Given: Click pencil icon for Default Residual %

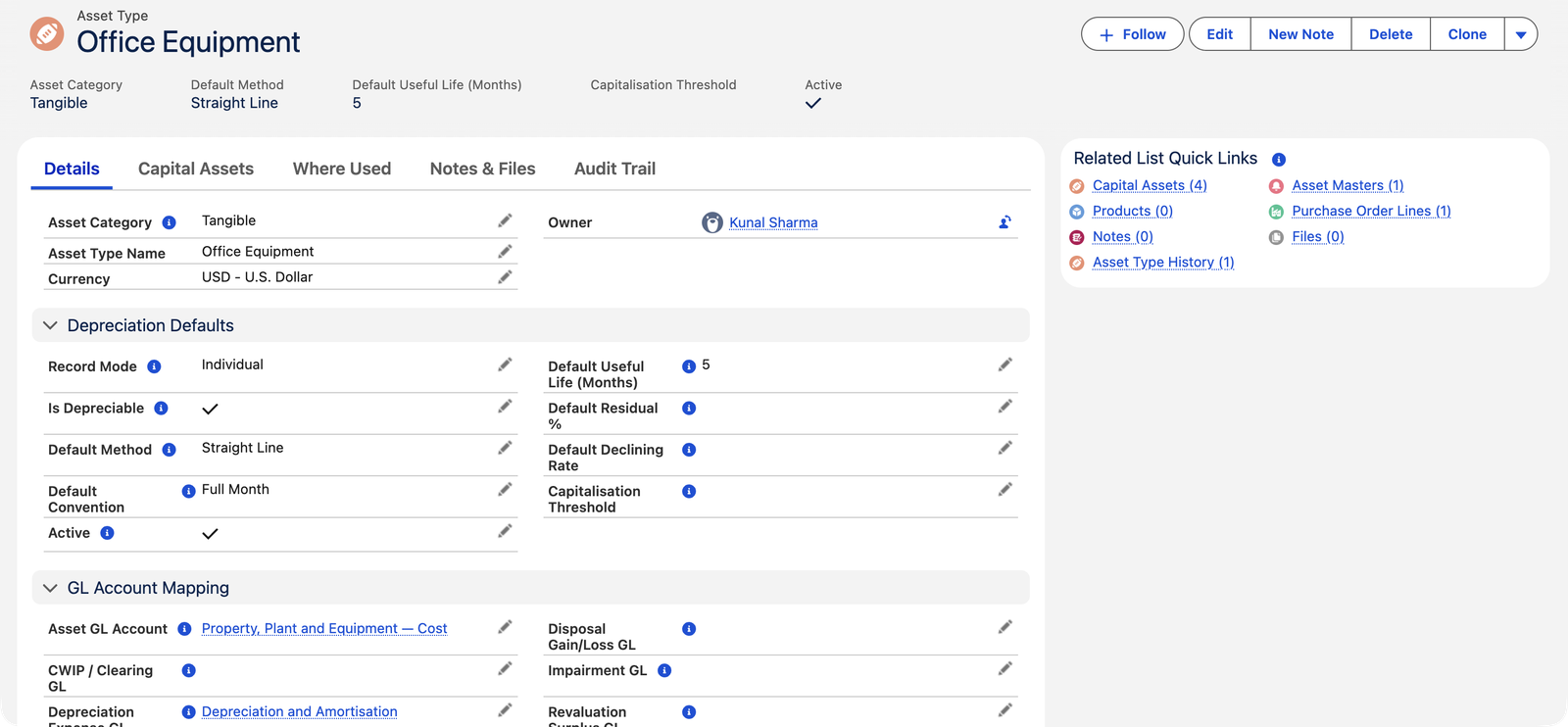Looking at the screenshot, I should click(x=1004, y=406).
